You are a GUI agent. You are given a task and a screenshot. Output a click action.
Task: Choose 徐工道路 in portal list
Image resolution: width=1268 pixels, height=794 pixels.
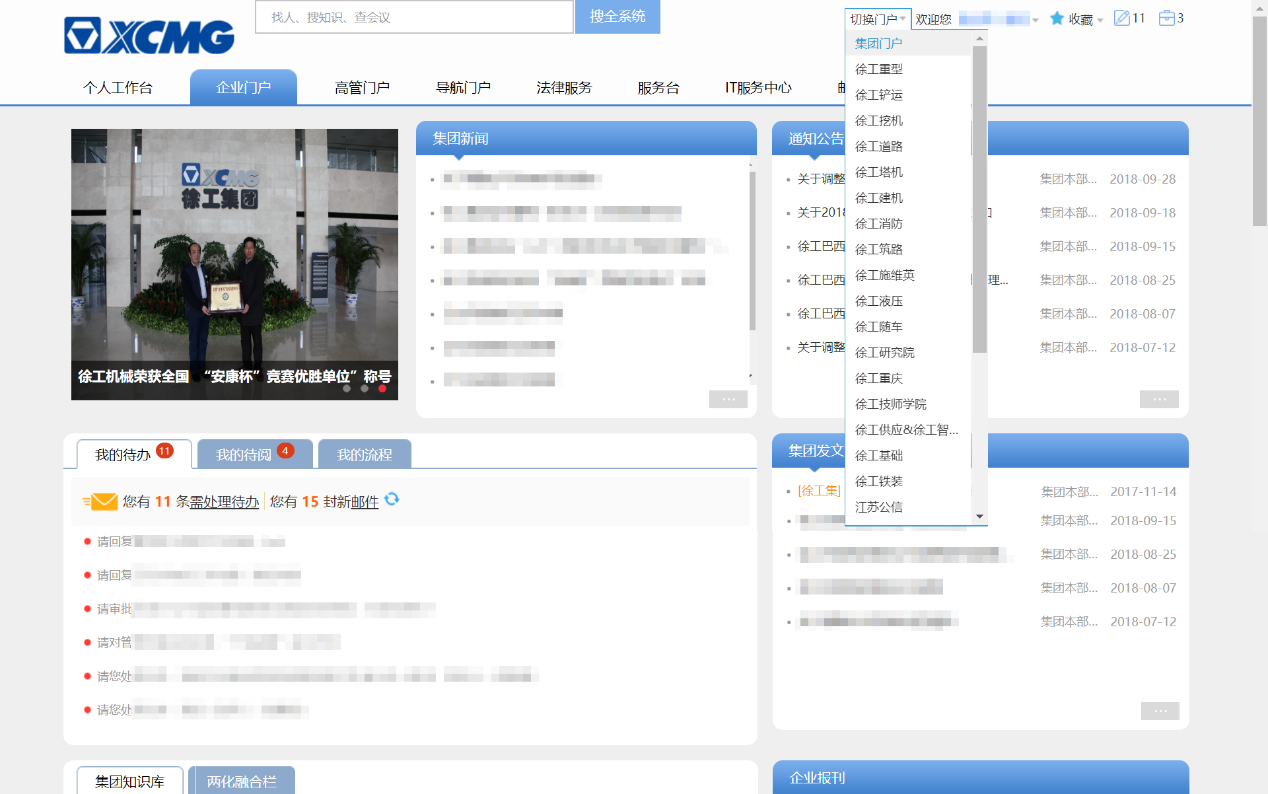[908, 146]
